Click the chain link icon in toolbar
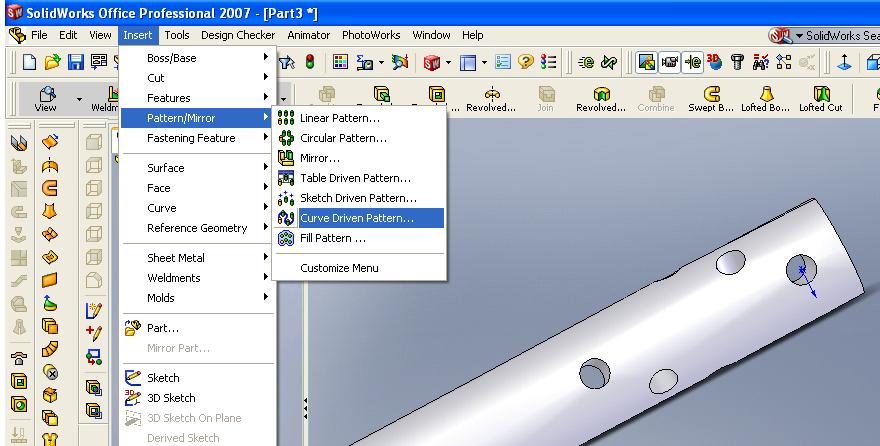 (x=609, y=62)
